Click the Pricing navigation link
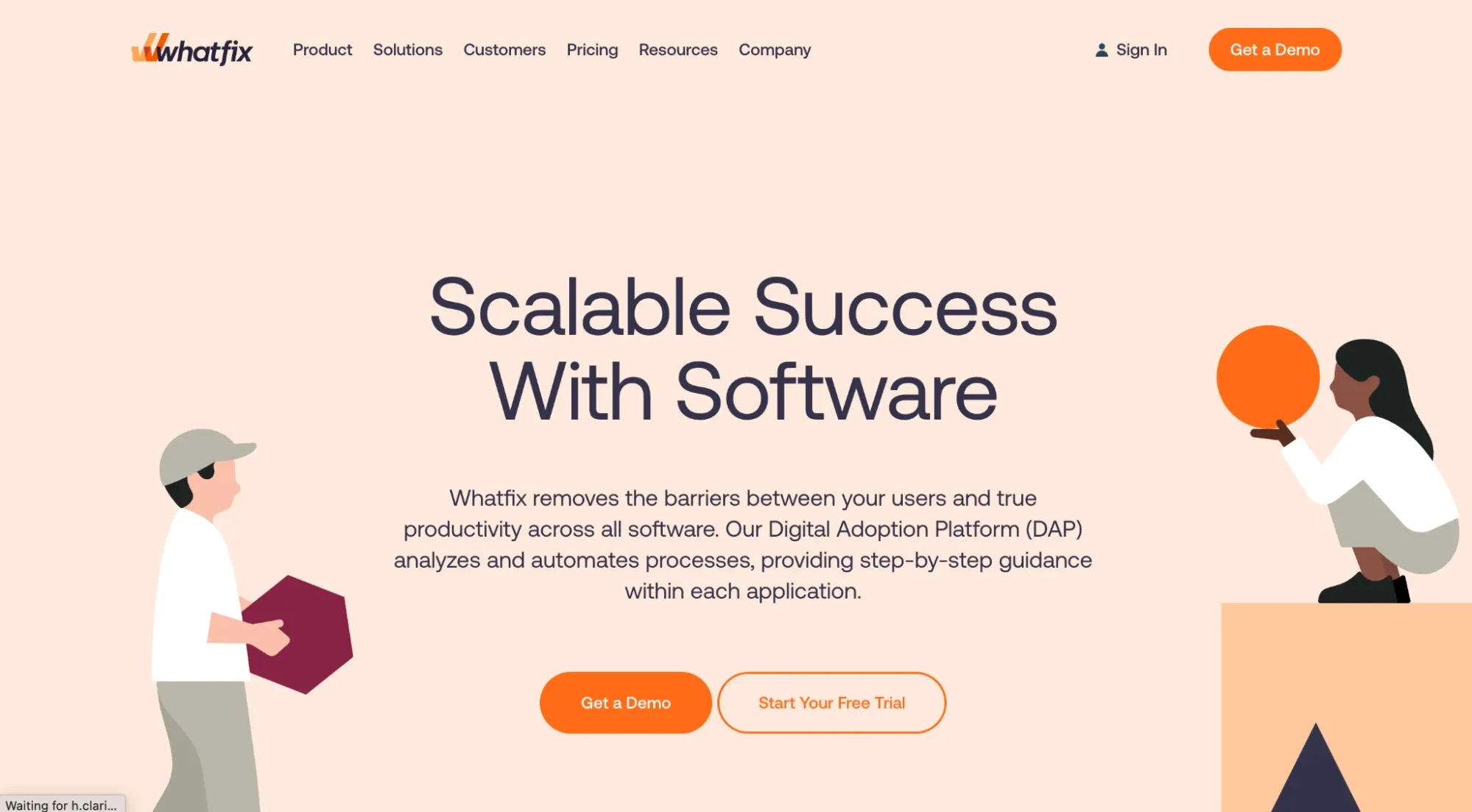This screenshot has width=1472, height=812. pyautogui.click(x=592, y=49)
